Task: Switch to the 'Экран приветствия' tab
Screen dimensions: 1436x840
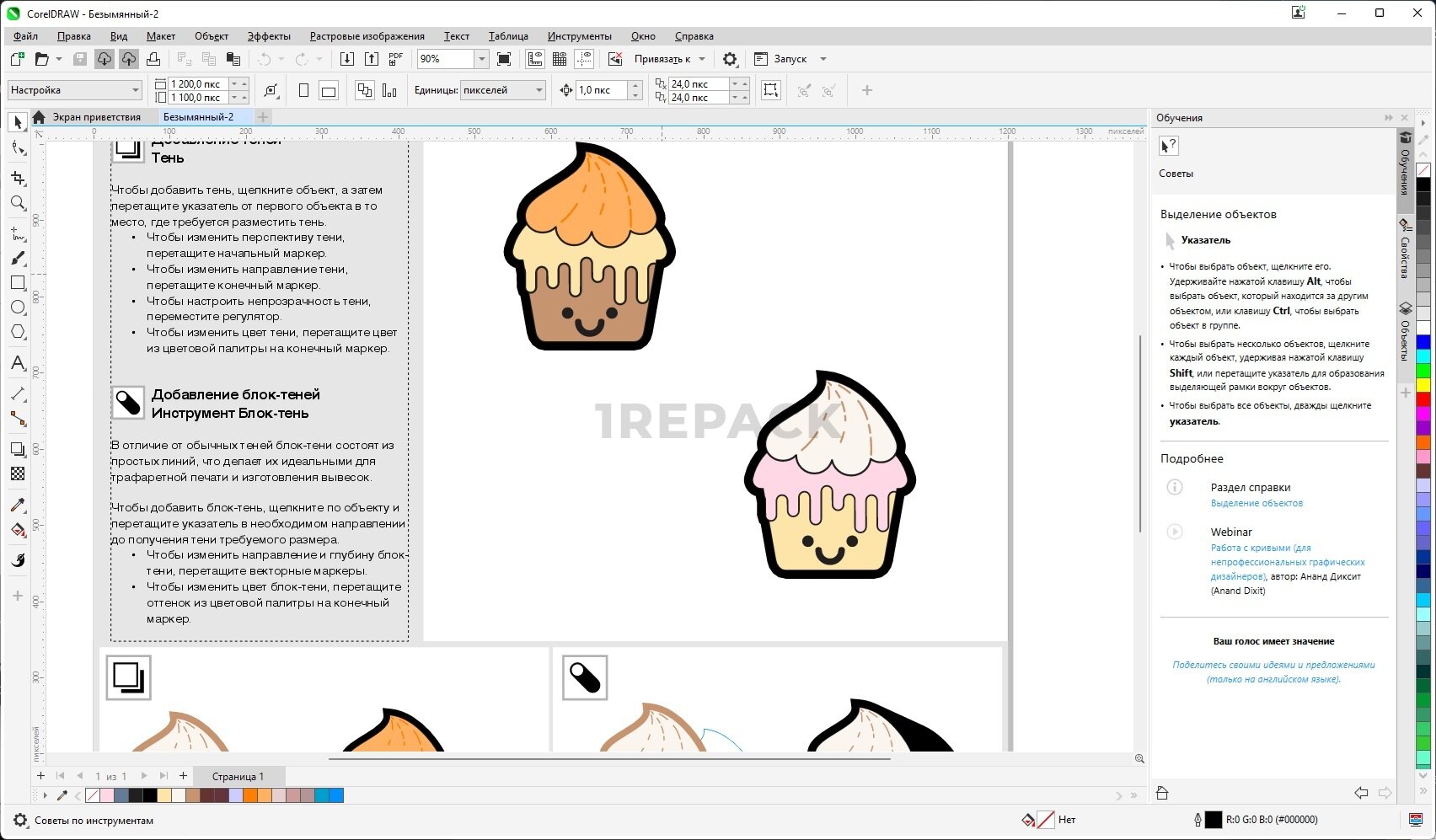Action: (x=96, y=117)
